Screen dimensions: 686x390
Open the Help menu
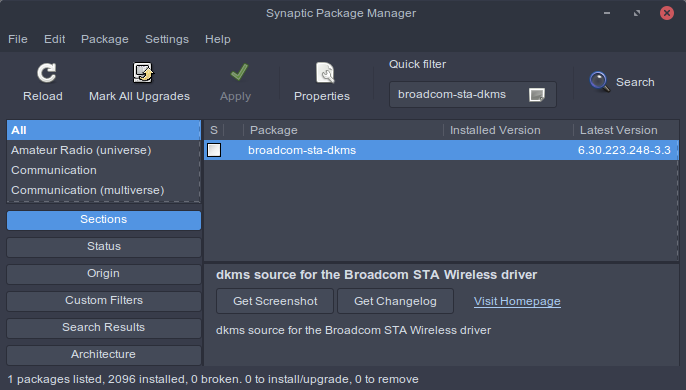tap(218, 39)
